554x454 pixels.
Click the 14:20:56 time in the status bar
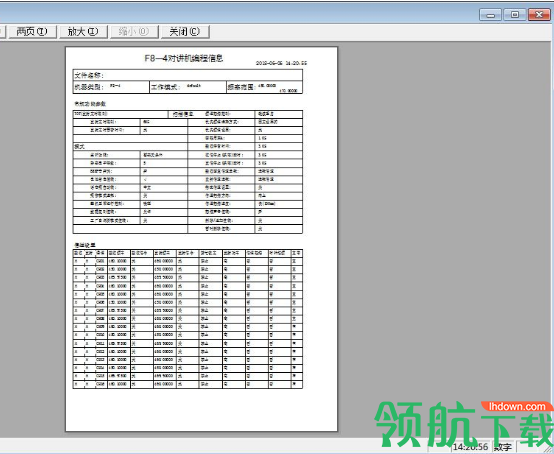[471, 447]
